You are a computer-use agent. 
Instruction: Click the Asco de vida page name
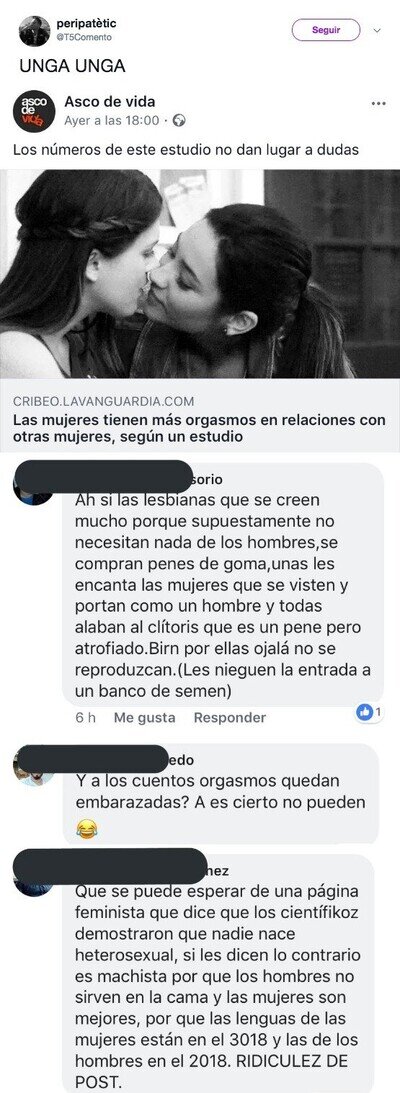[x=109, y=102]
